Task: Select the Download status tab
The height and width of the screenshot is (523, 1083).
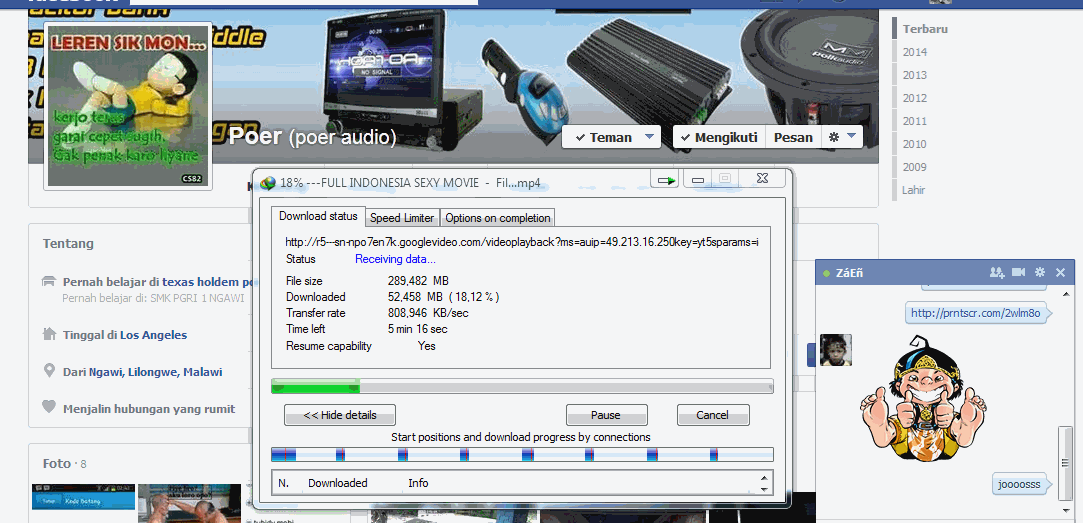Action: tap(318, 216)
